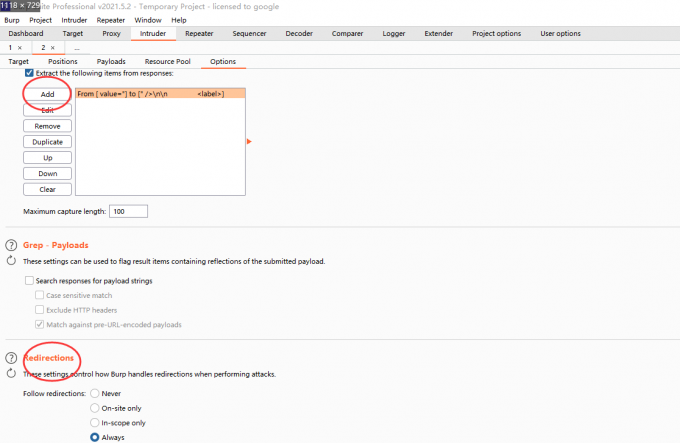Open the User options tab

click(560, 33)
